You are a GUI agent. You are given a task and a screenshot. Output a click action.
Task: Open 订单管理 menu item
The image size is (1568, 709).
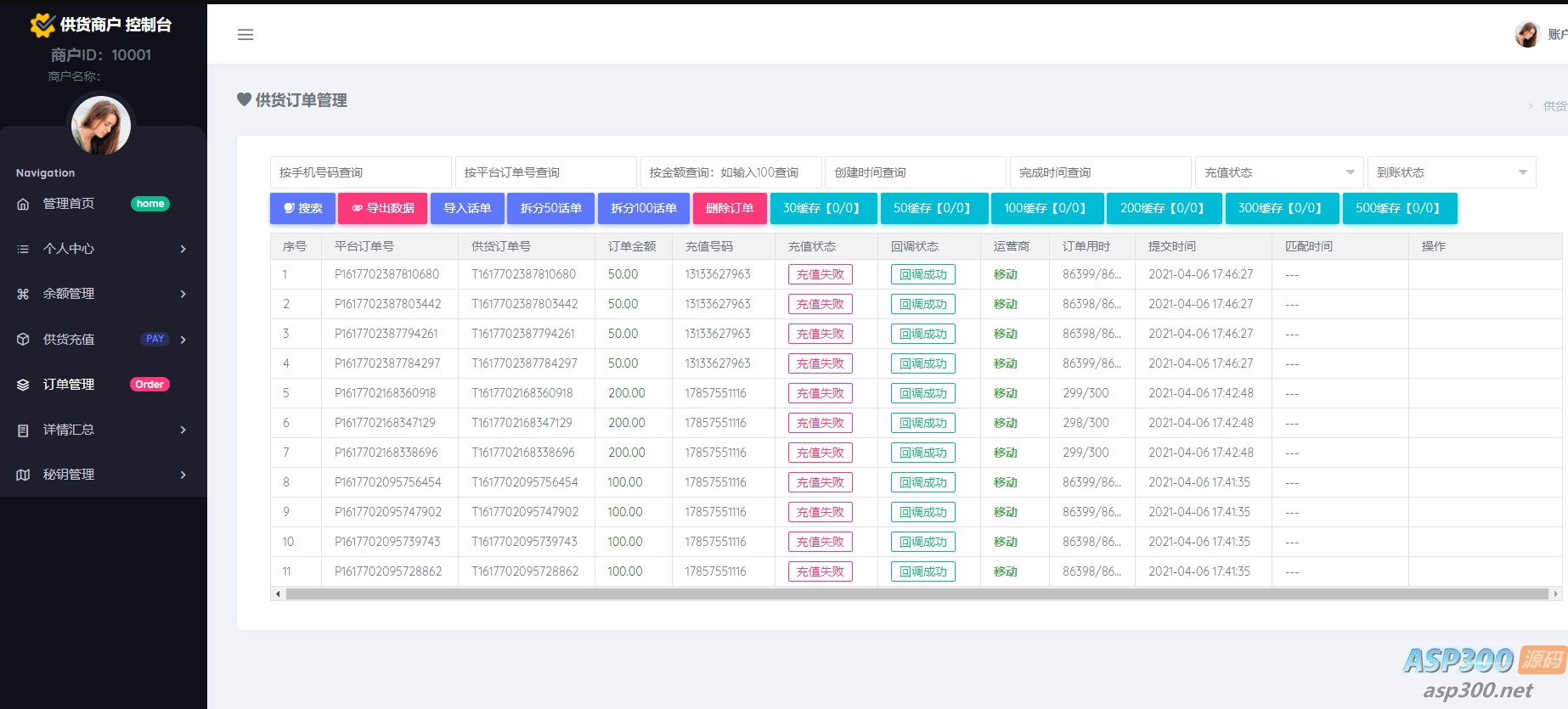click(x=70, y=385)
